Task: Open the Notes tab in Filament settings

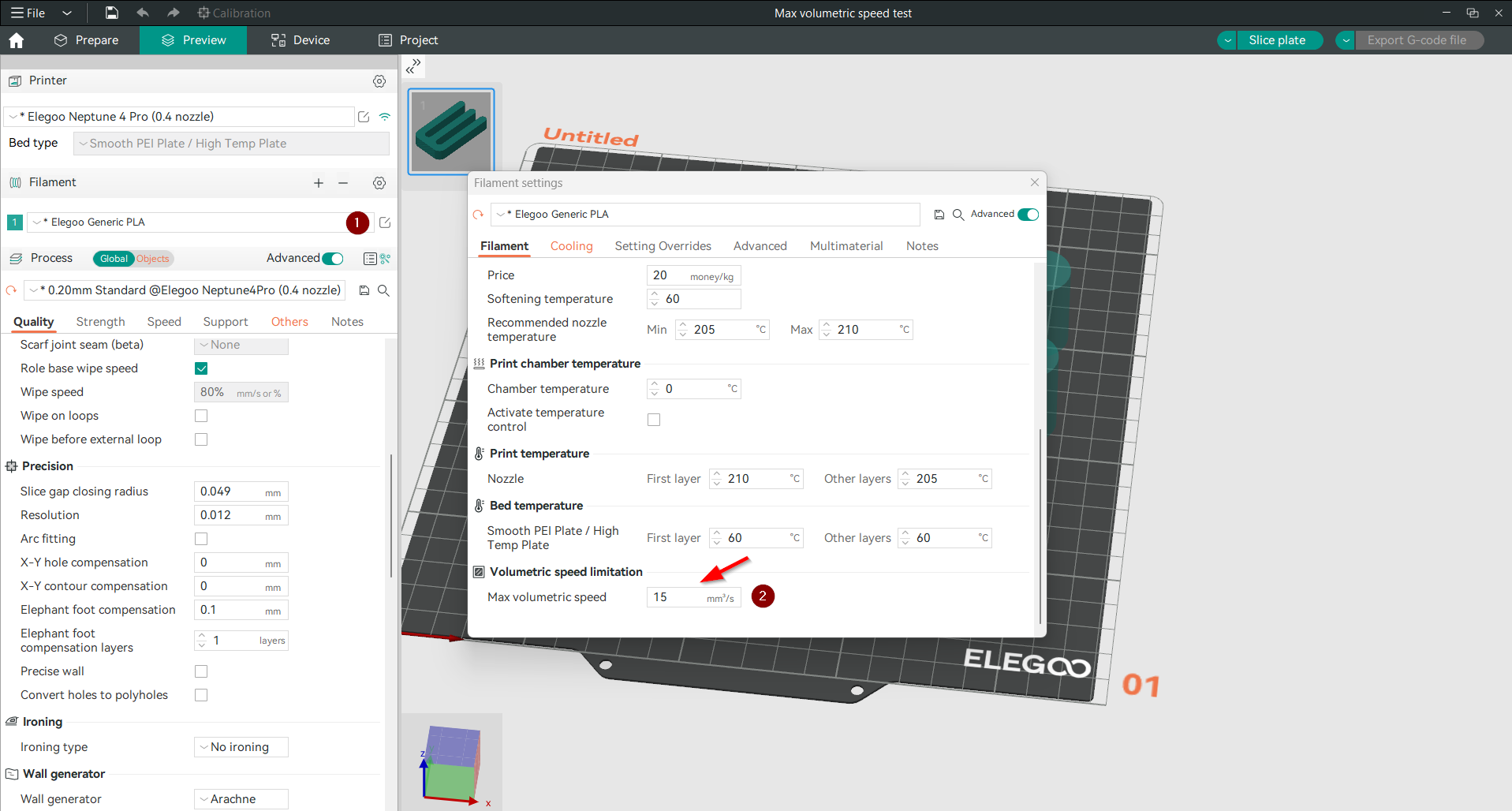Action: click(x=922, y=246)
